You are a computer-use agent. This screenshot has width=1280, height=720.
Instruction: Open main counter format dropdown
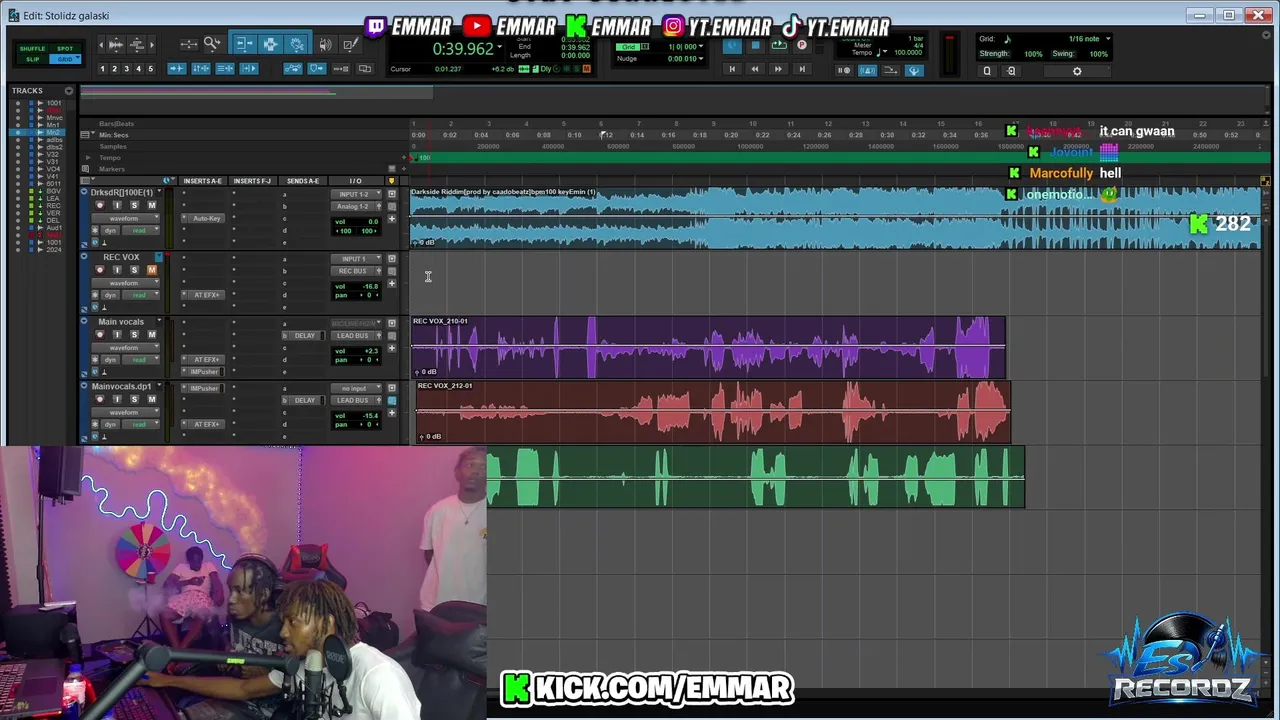pyautogui.click(x=500, y=48)
